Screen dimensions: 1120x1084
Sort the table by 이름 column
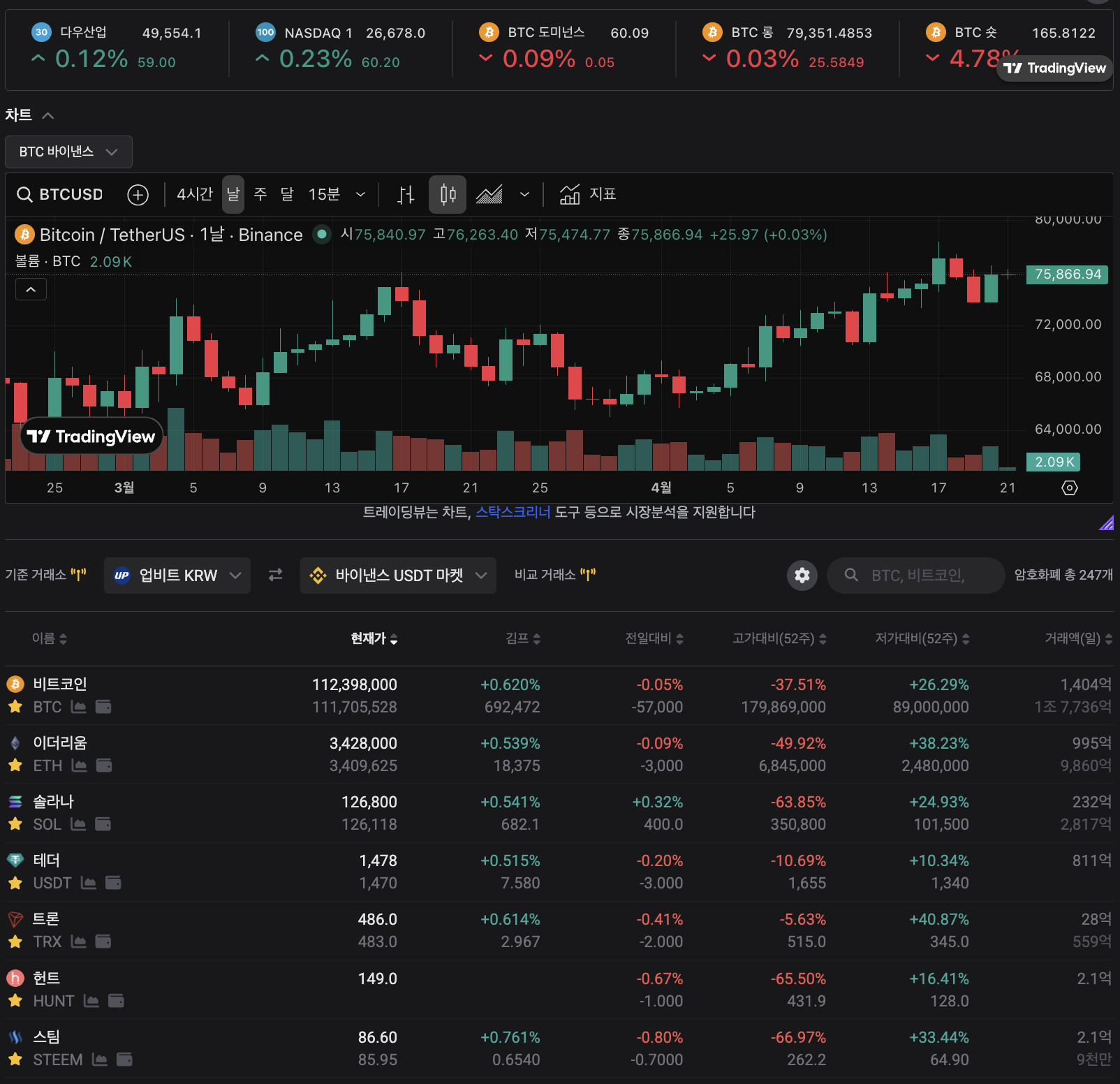coord(50,638)
